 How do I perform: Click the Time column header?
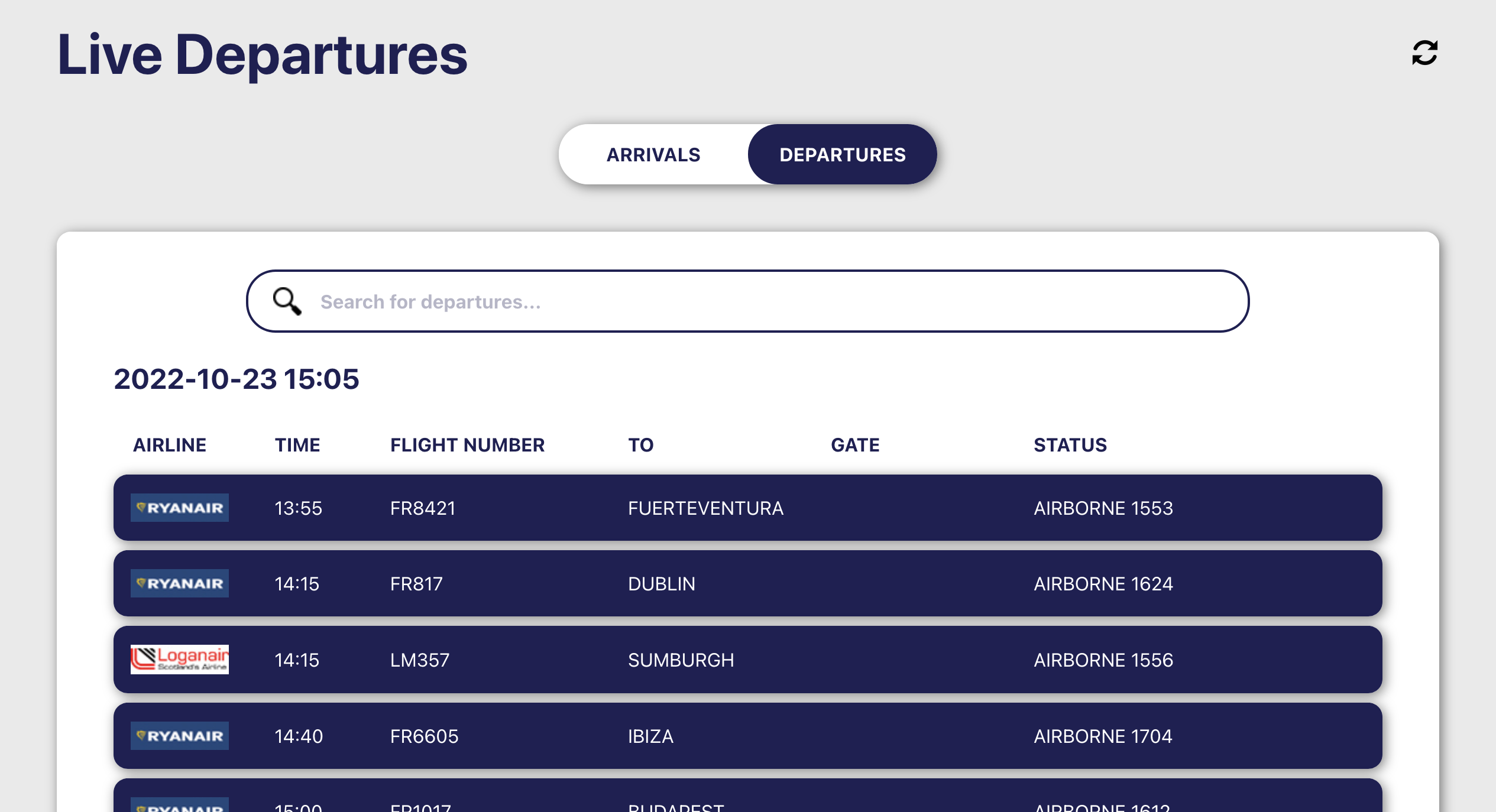[x=297, y=445]
